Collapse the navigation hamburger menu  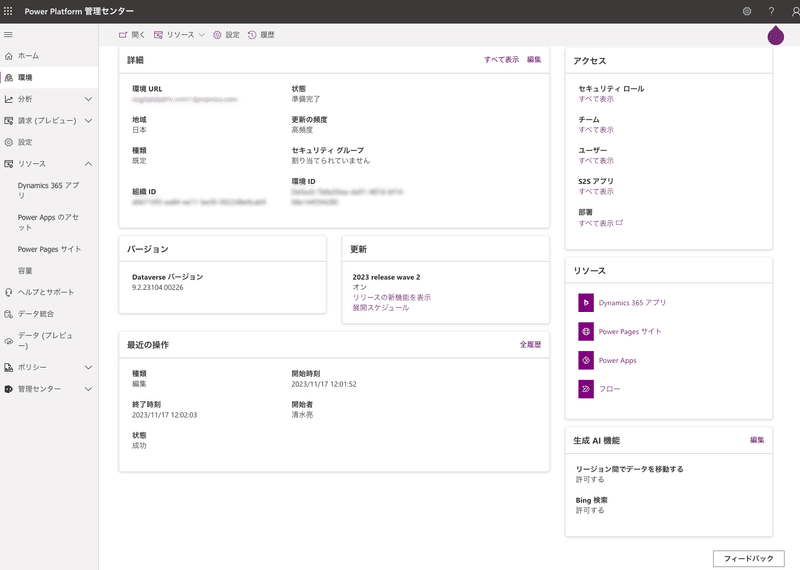point(8,35)
